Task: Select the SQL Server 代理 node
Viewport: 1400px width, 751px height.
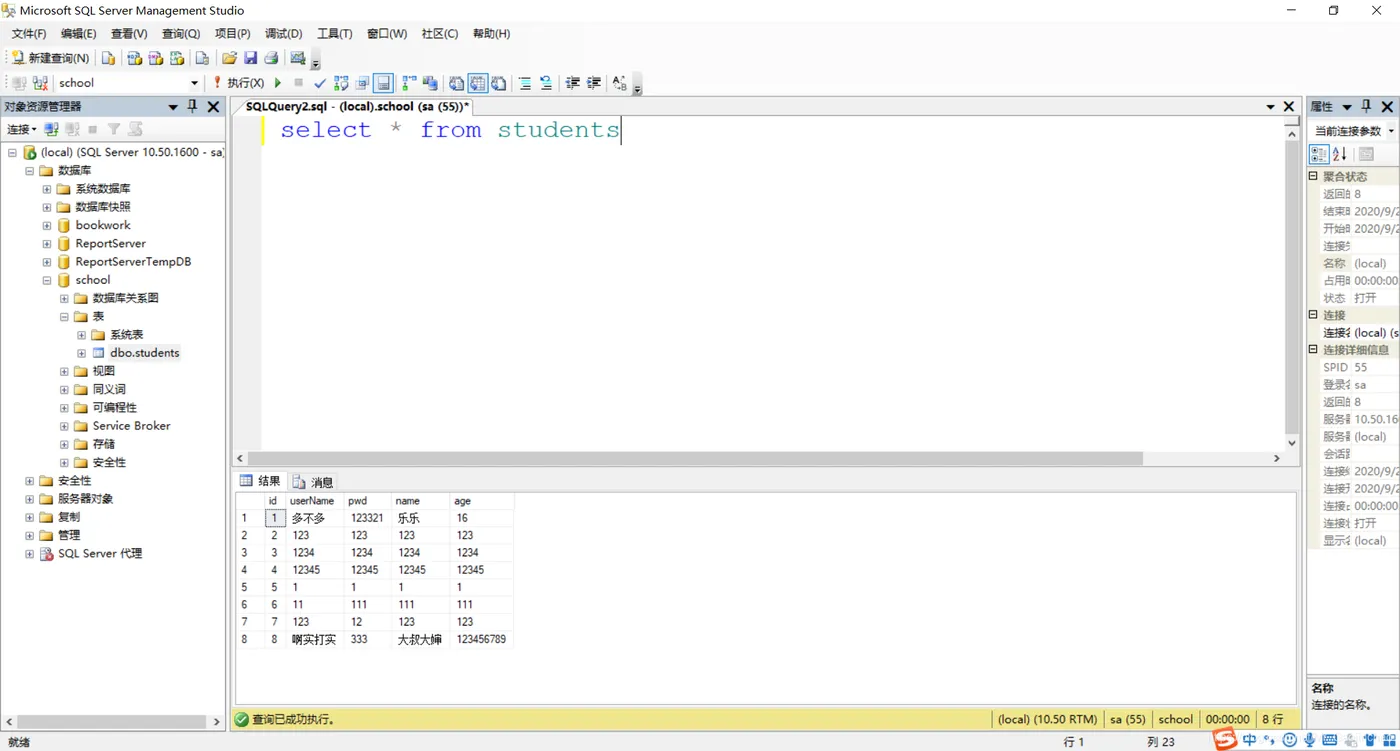Action: point(100,554)
